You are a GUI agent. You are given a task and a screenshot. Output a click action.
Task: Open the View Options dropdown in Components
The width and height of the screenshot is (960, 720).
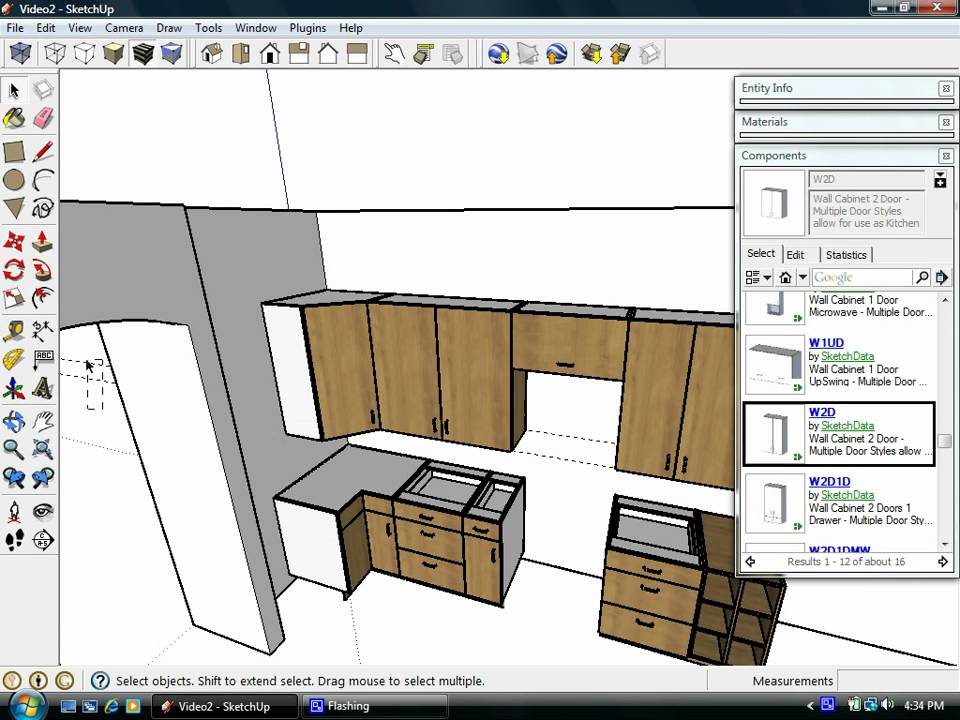[x=760, y=277]
